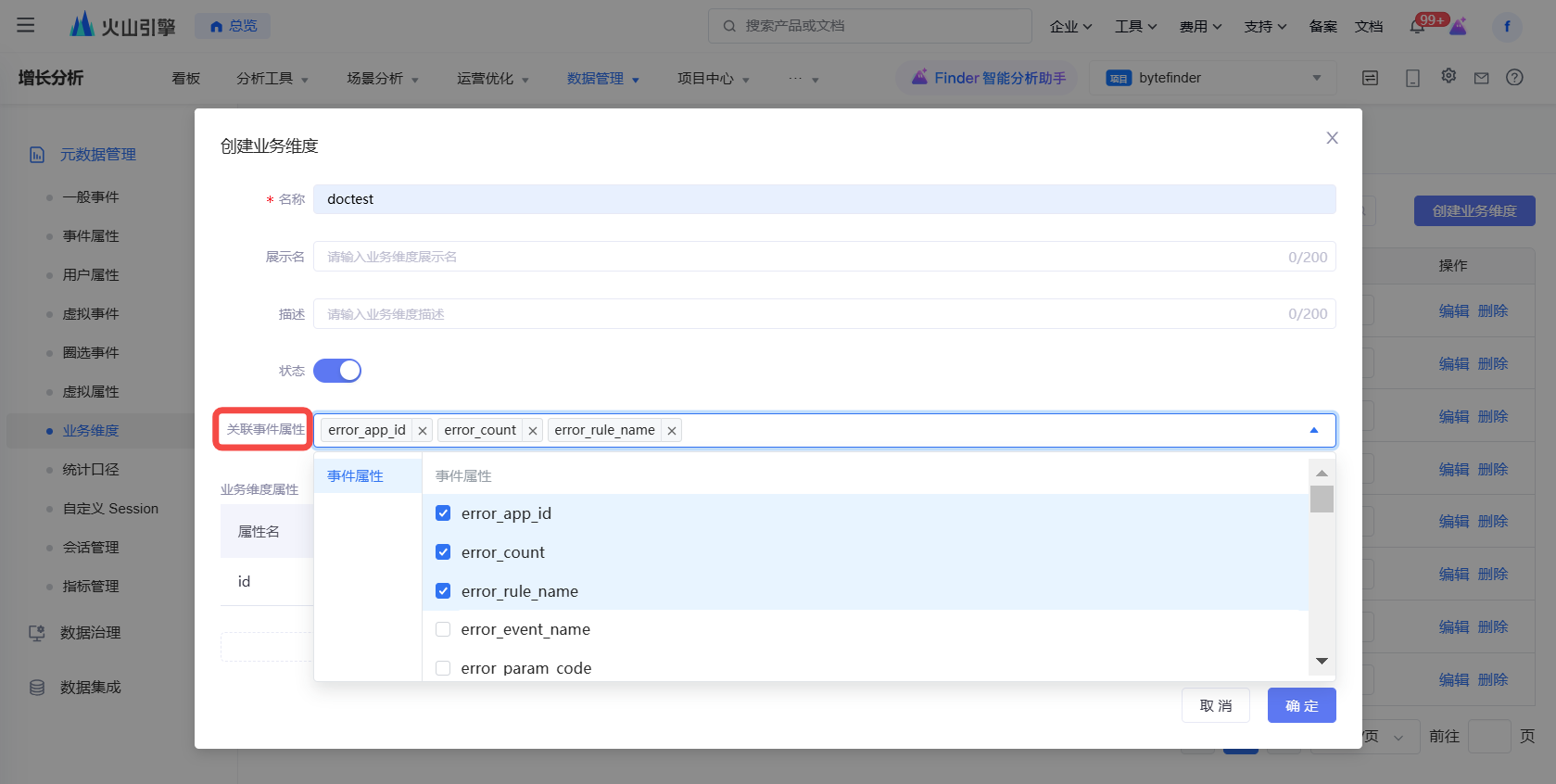This screenshot has height=784, width=1556.
Task: Remove the error_rule_name tag
Action: 672,430
